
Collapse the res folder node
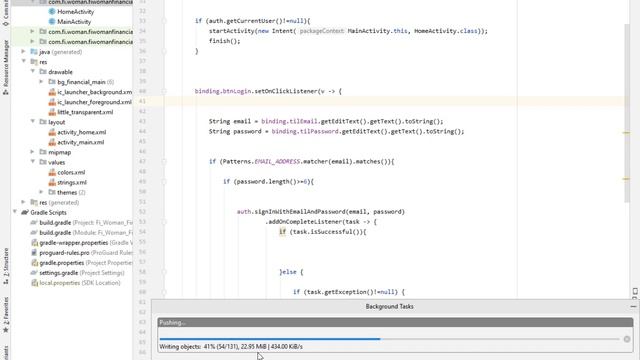pyautogui.click(x=23, y=61)
